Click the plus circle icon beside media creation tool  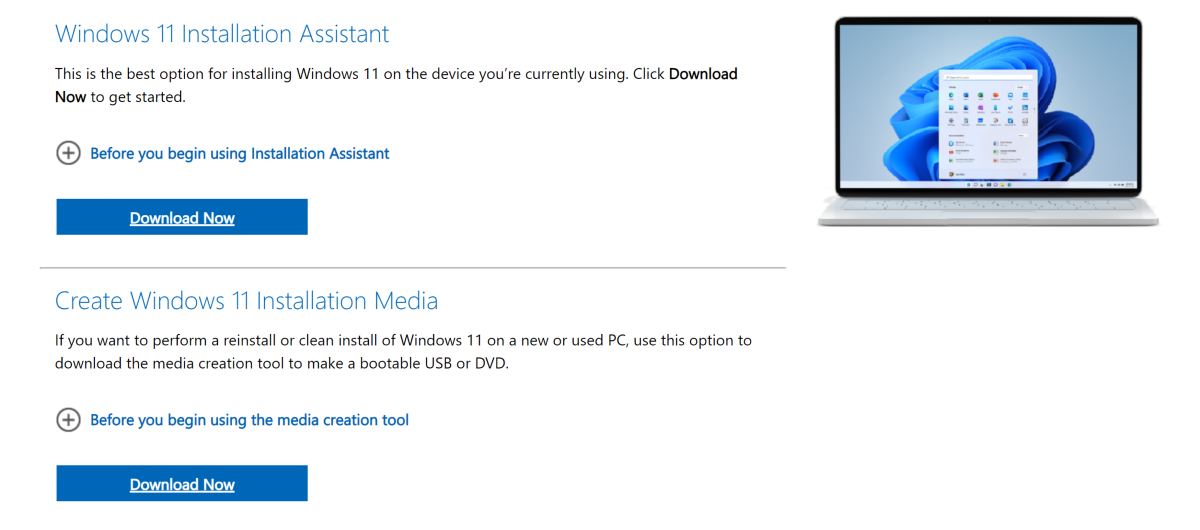(x=68, y=420)
